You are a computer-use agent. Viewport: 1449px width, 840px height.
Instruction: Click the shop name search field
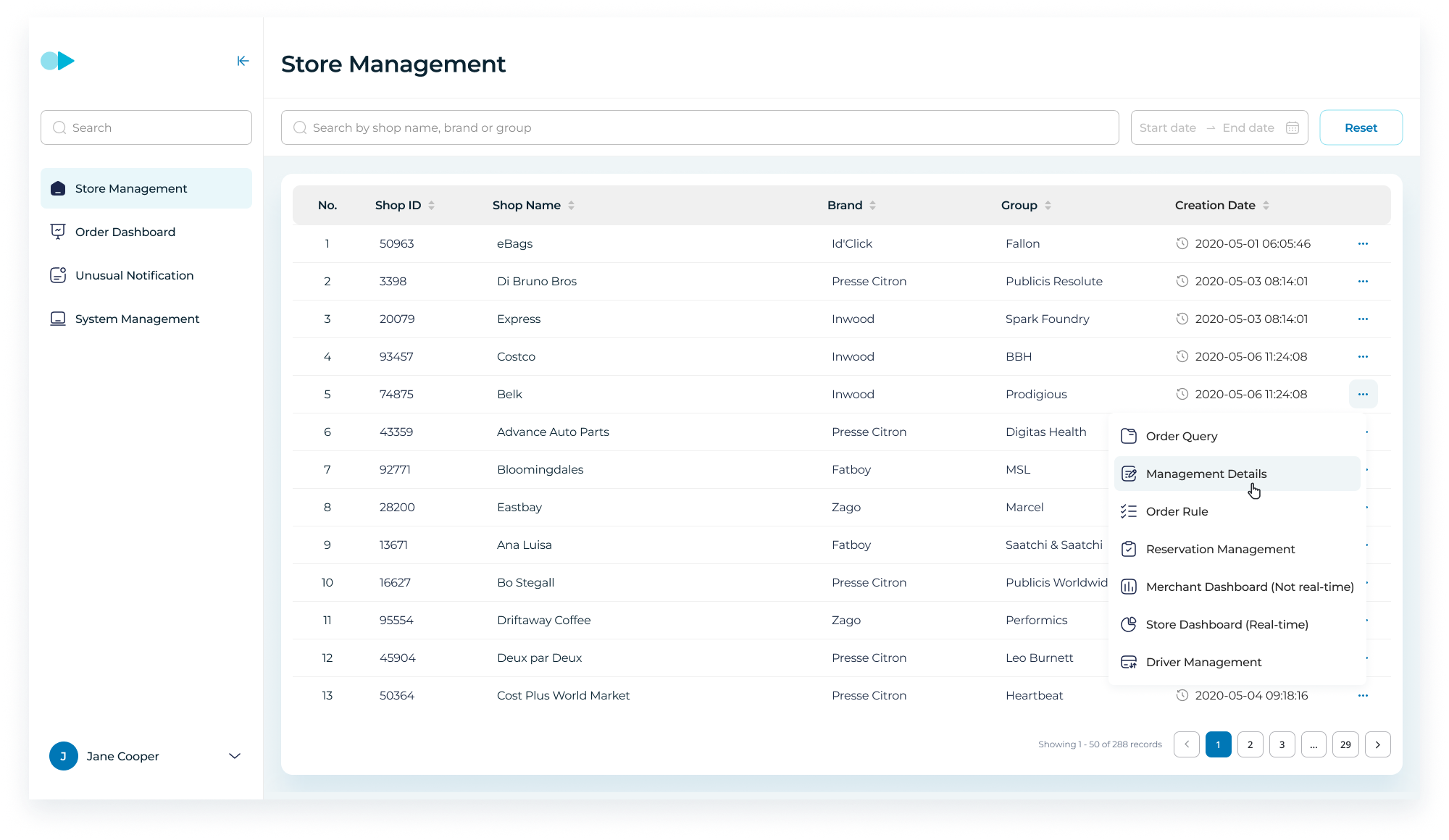[x=699, y=127]
